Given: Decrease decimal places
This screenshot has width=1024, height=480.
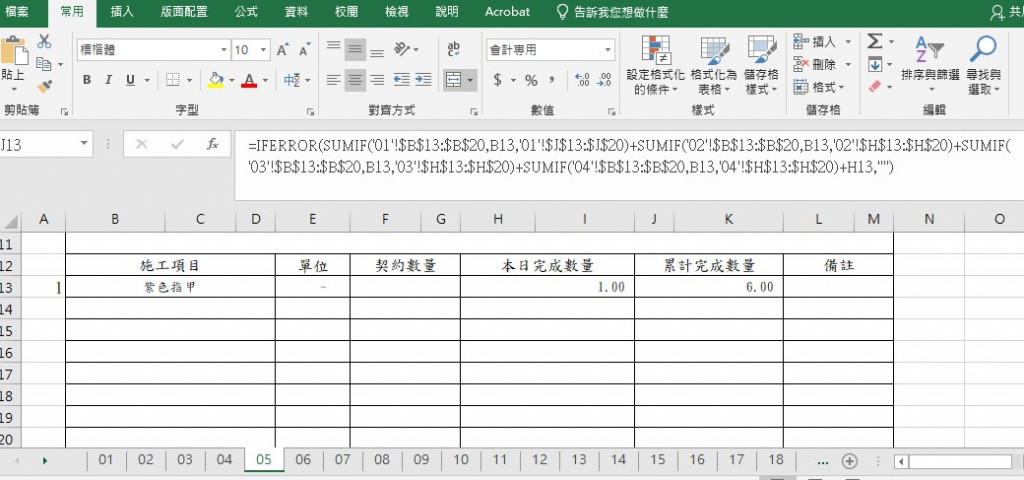Looking at the screenshot, I should point(604,80).
